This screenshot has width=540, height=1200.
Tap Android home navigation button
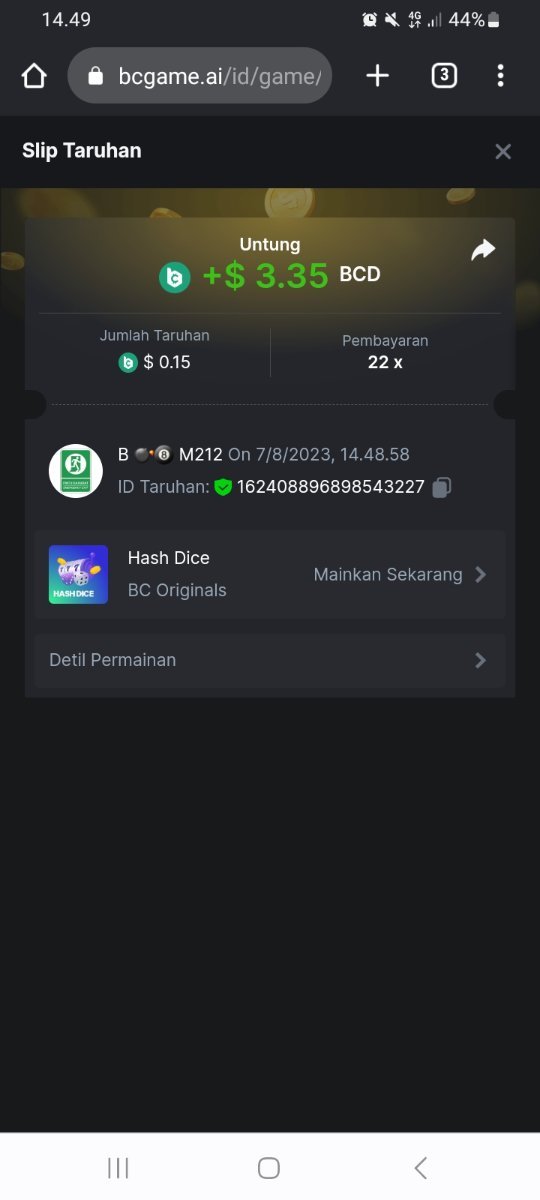click(x=269, y=1167)
